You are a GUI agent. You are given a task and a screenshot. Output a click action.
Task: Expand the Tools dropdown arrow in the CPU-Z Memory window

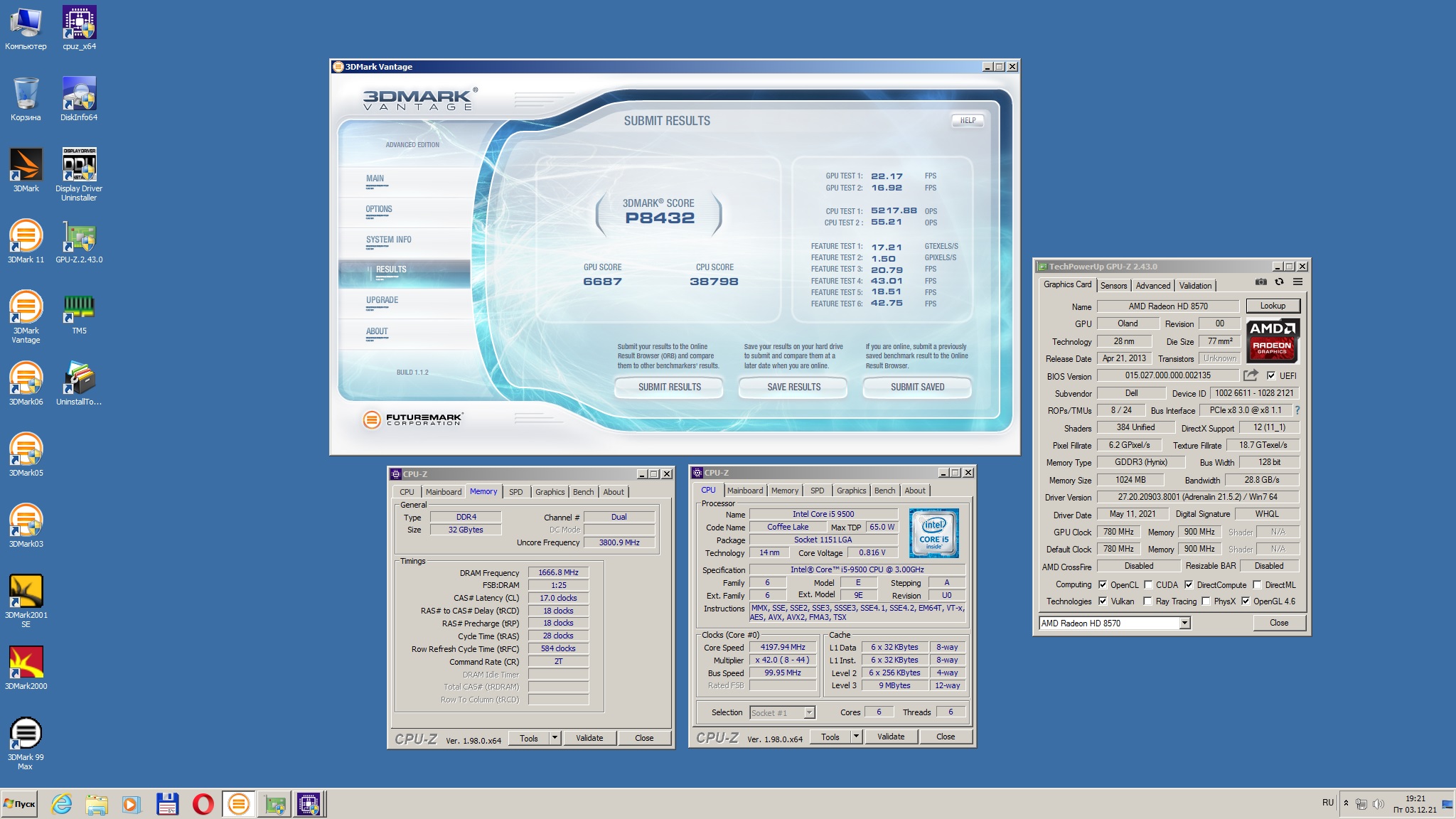(x=555, y=738)
